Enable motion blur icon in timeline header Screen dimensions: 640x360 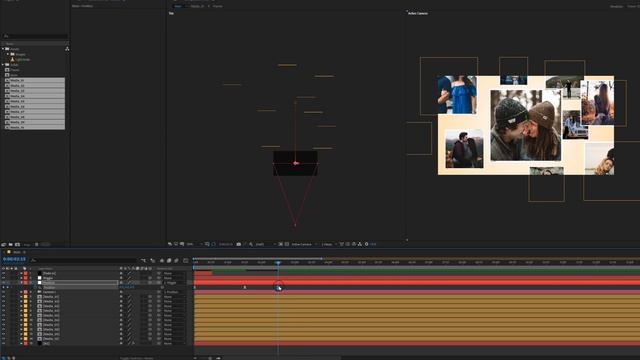tap(176, 260)
